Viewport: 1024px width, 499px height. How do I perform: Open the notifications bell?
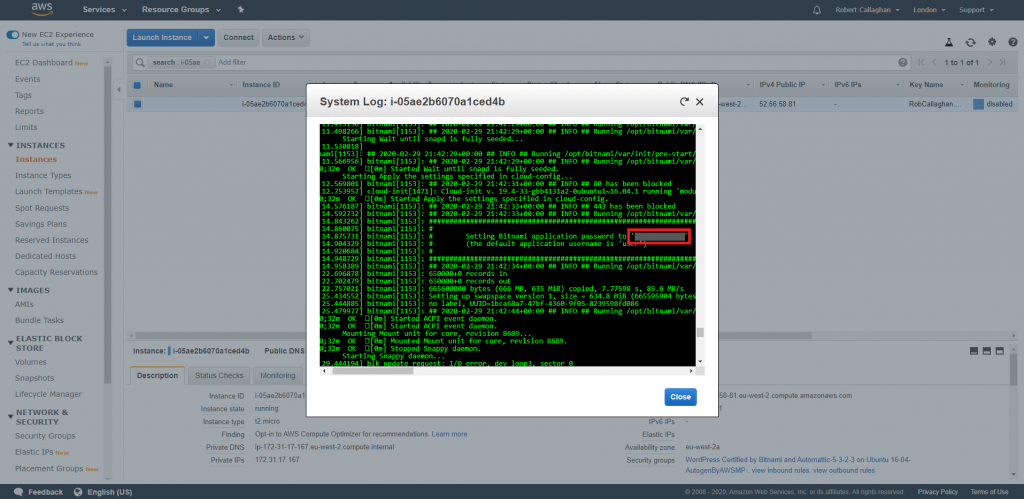(x=817, y=10)
